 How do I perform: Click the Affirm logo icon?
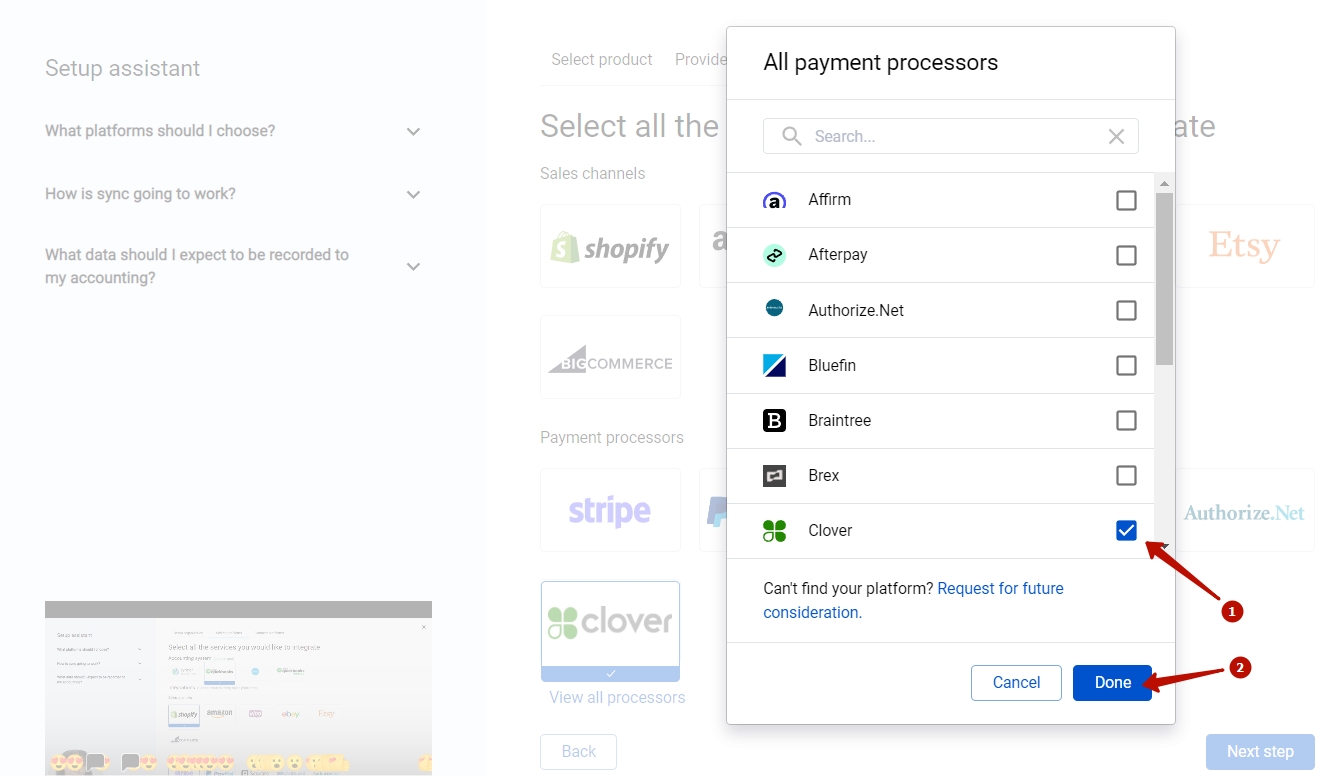tap(775, 200)
